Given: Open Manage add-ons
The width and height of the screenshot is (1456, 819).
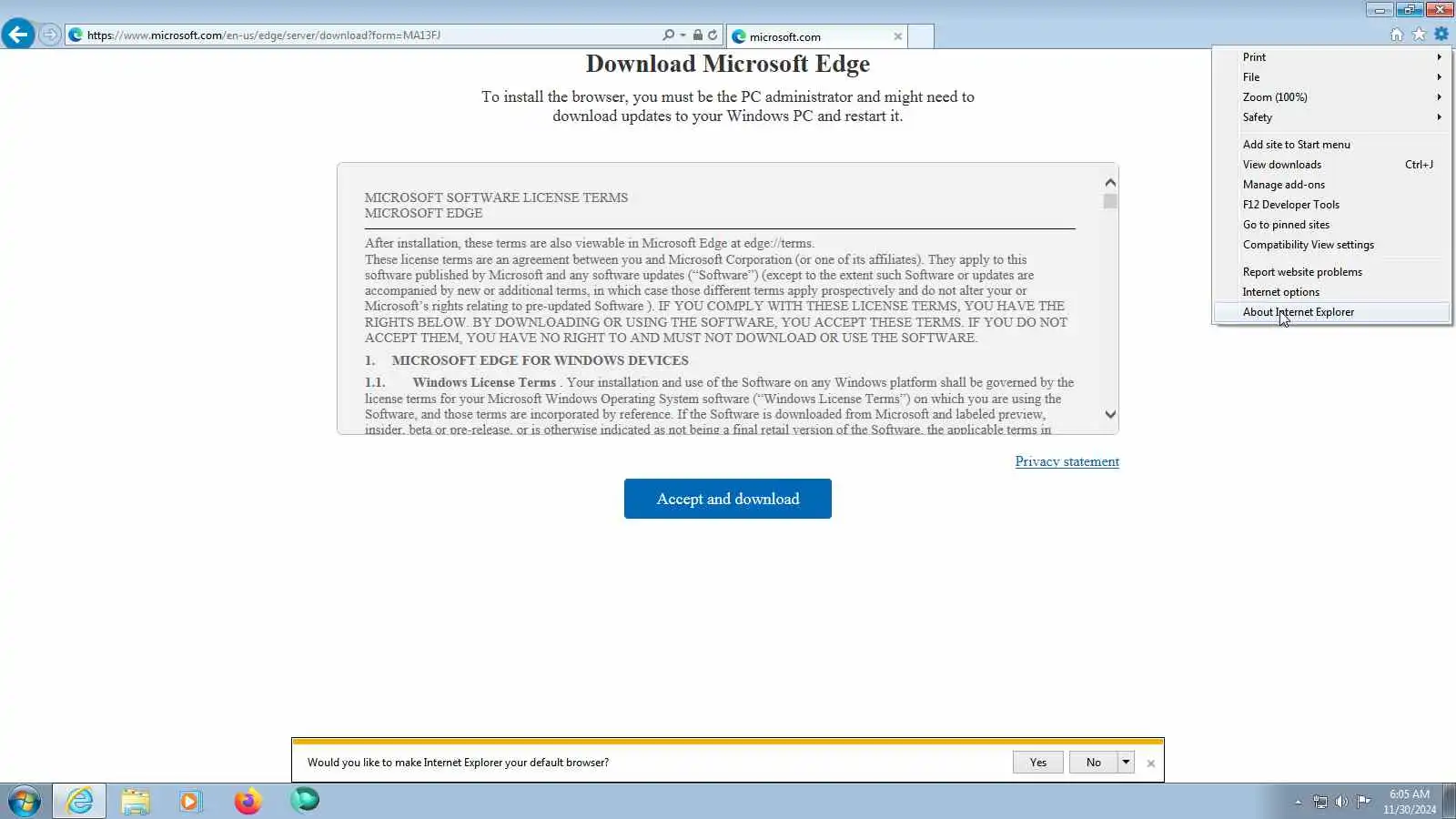Looking at the screenshot, I should pos(1332,184).
